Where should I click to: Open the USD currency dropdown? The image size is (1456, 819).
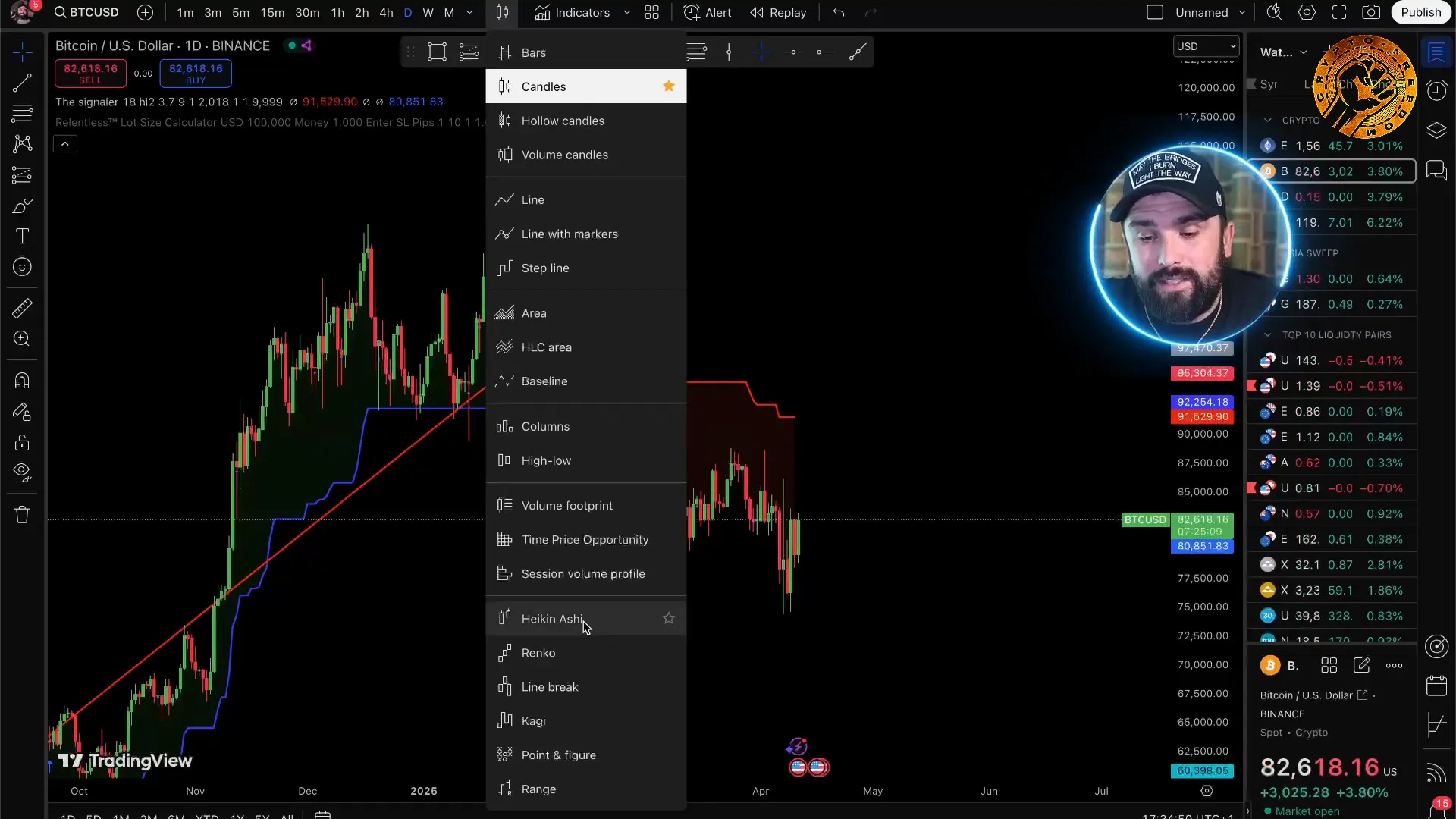coord(1206,46)
